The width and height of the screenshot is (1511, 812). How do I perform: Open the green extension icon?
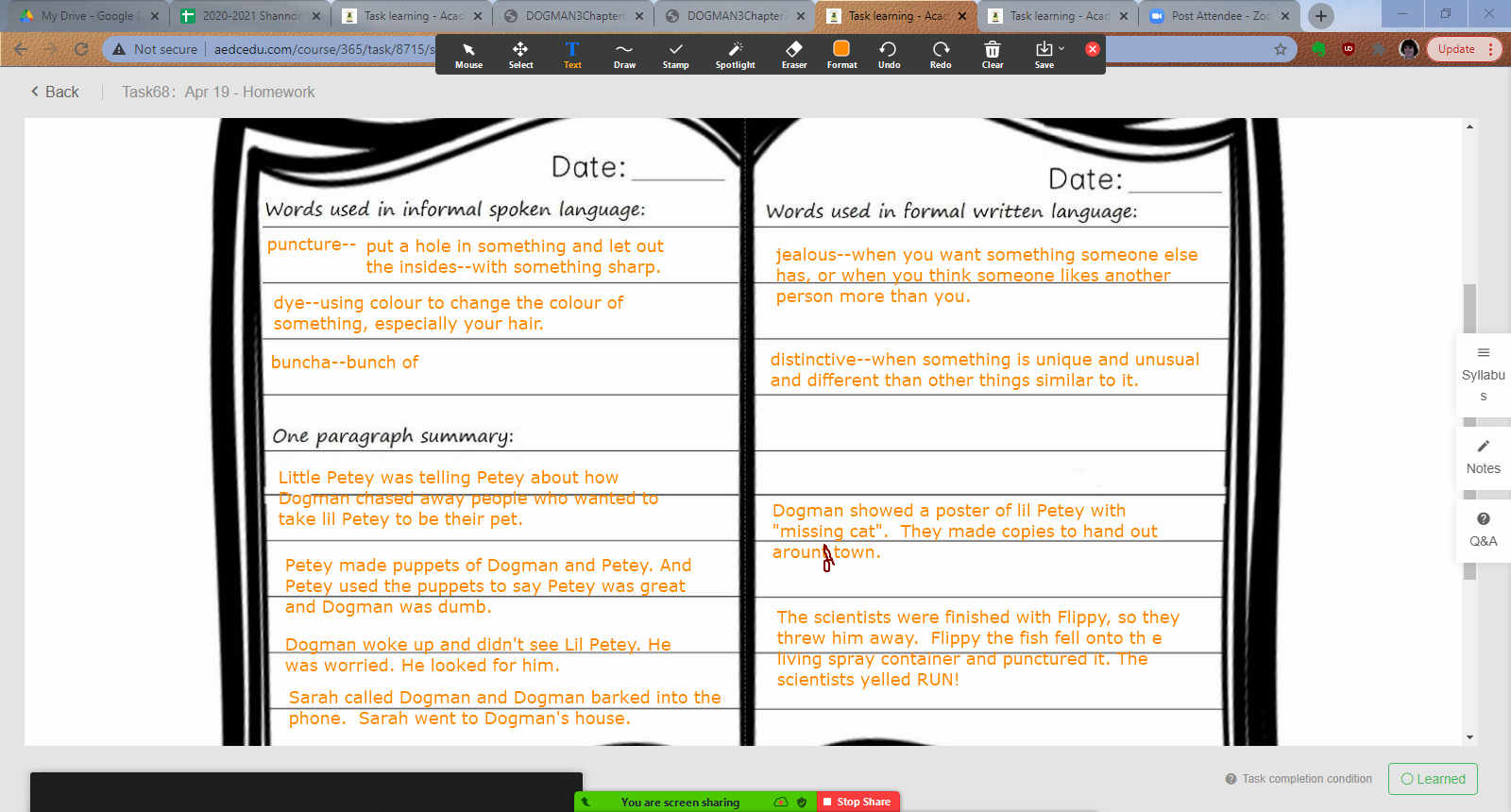click(x=1319, y=49)
